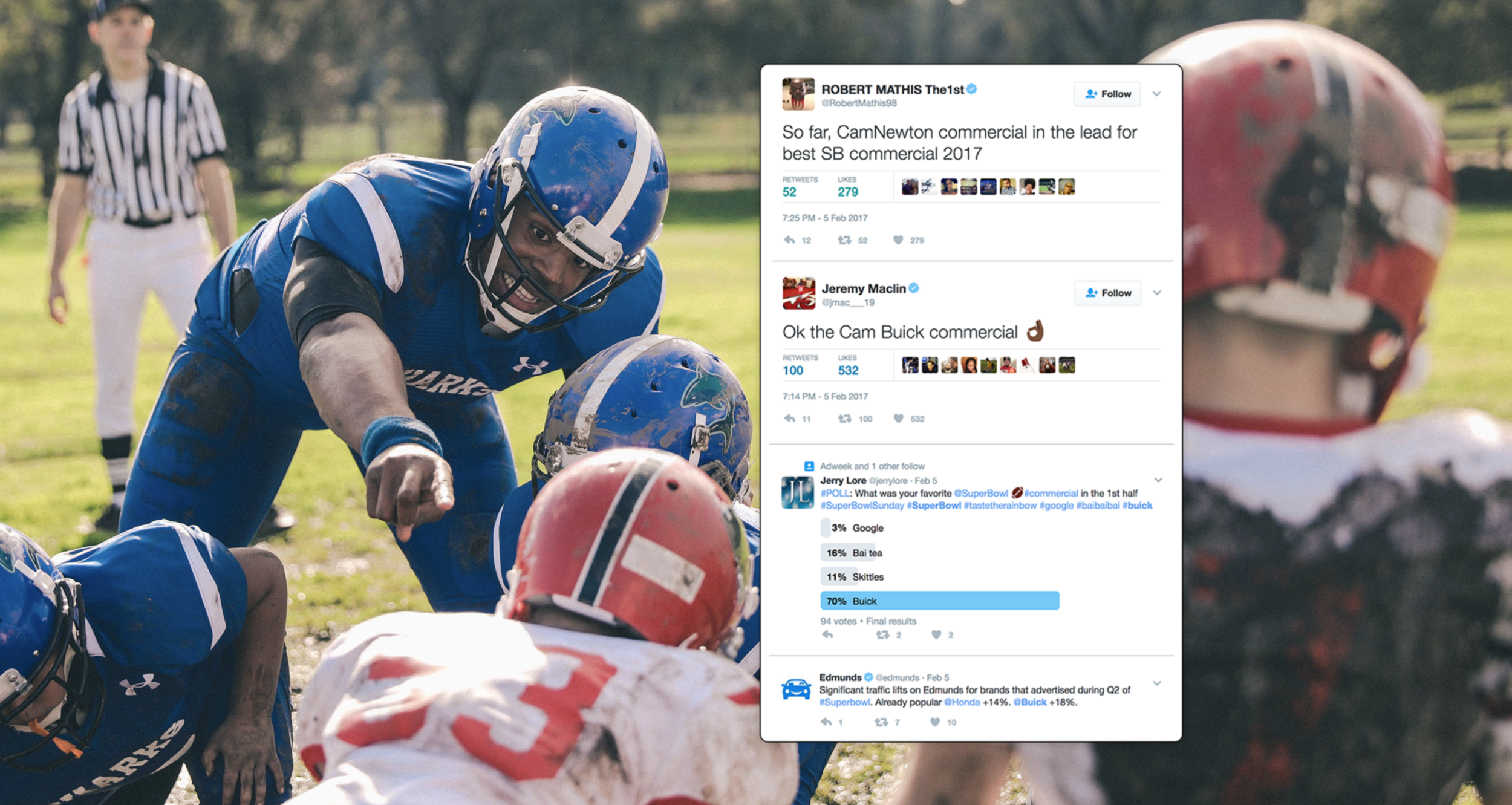Click verified badge next to Edmunds
1512x805 pixels.
[868, 677]
